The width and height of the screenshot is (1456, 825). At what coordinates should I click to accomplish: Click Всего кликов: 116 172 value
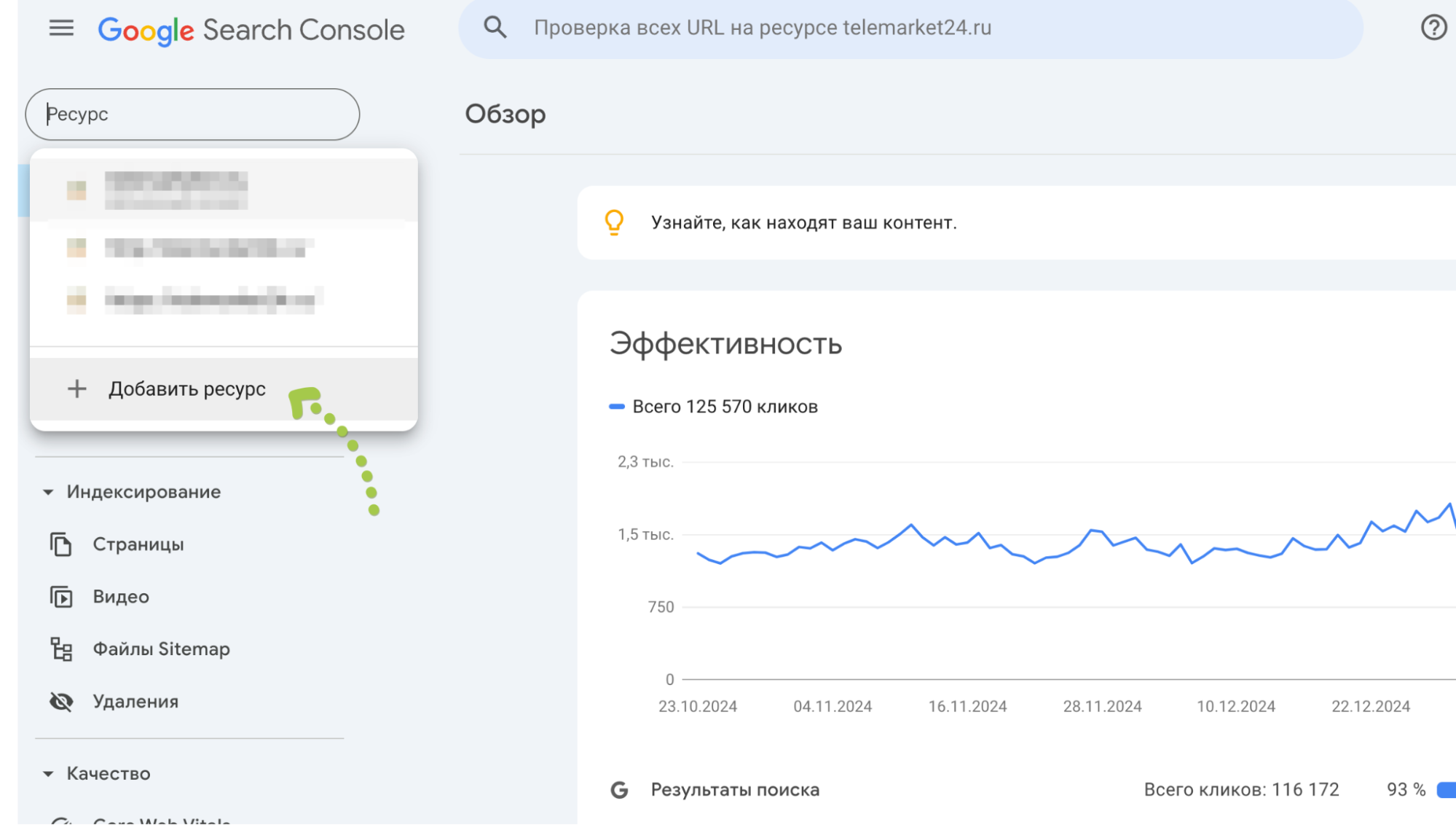1241,790
